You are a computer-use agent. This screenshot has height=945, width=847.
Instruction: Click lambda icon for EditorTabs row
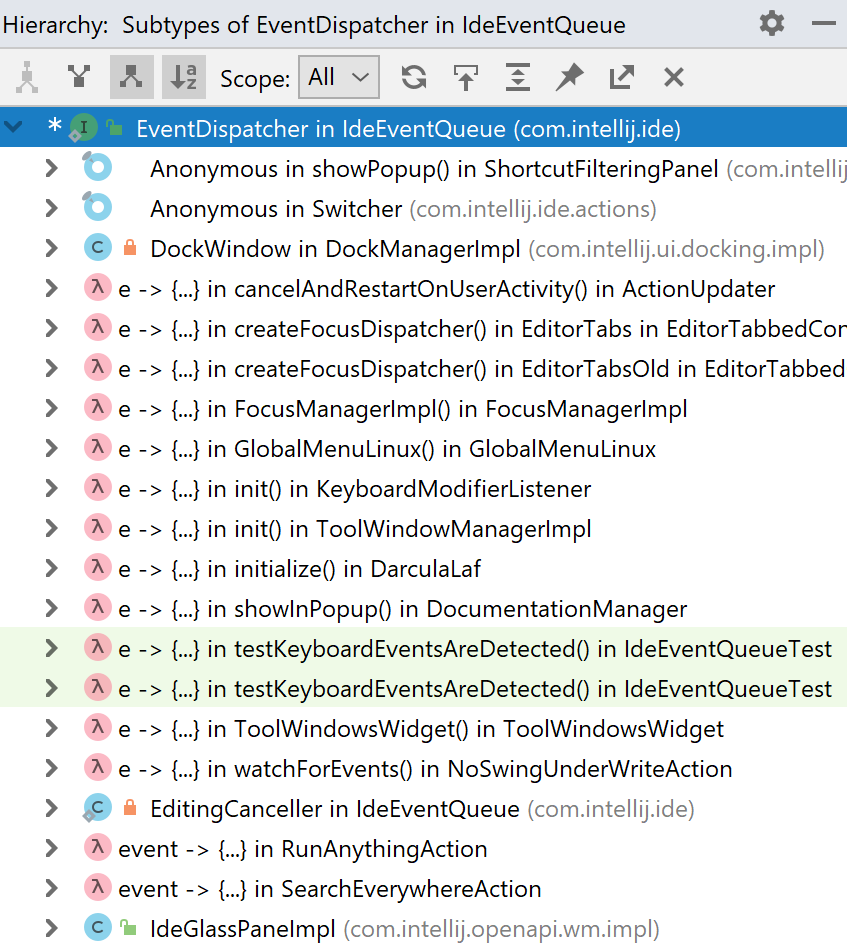[98, 328]
